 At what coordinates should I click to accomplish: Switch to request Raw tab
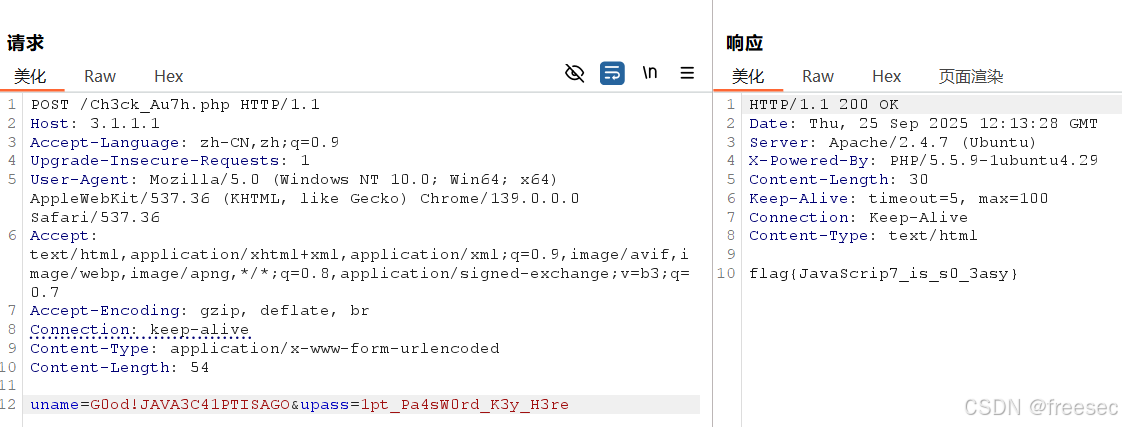point(99,76)
